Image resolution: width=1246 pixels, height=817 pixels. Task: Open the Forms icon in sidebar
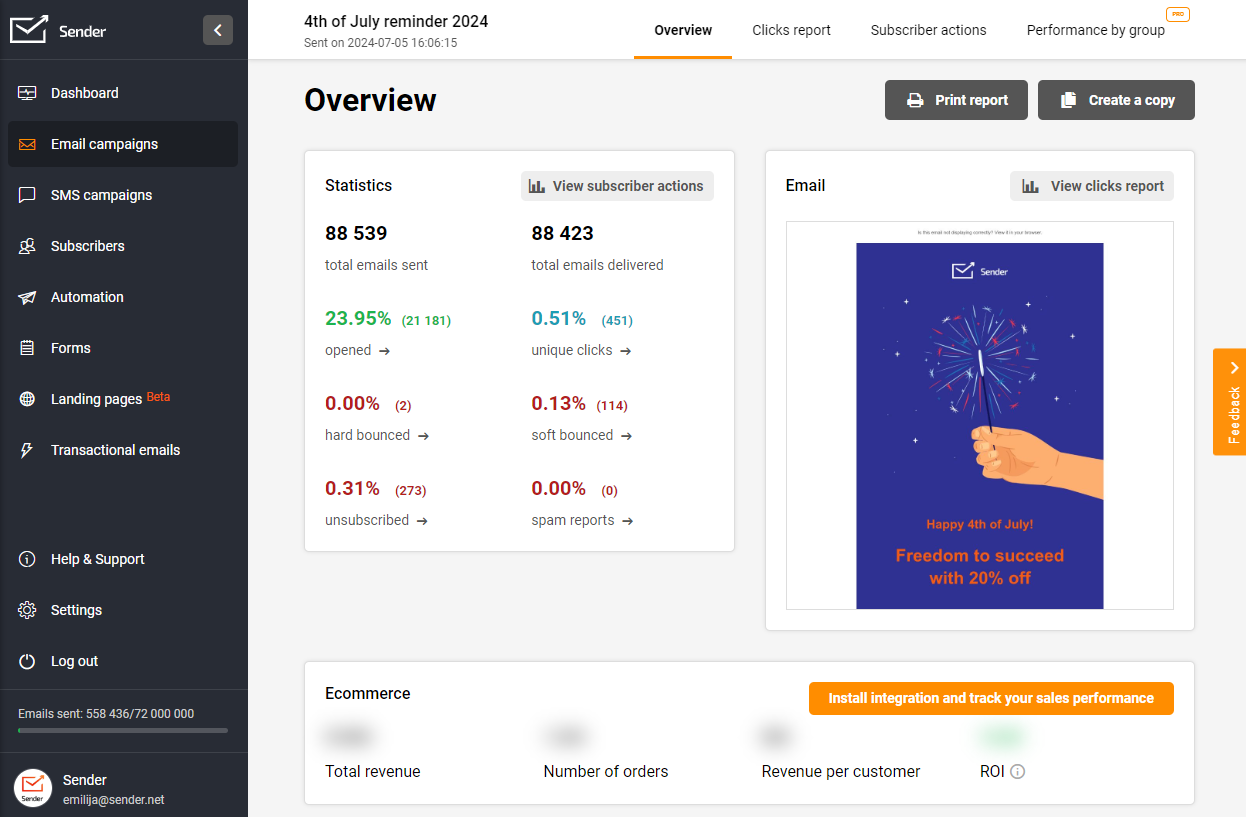pos(28,348)
